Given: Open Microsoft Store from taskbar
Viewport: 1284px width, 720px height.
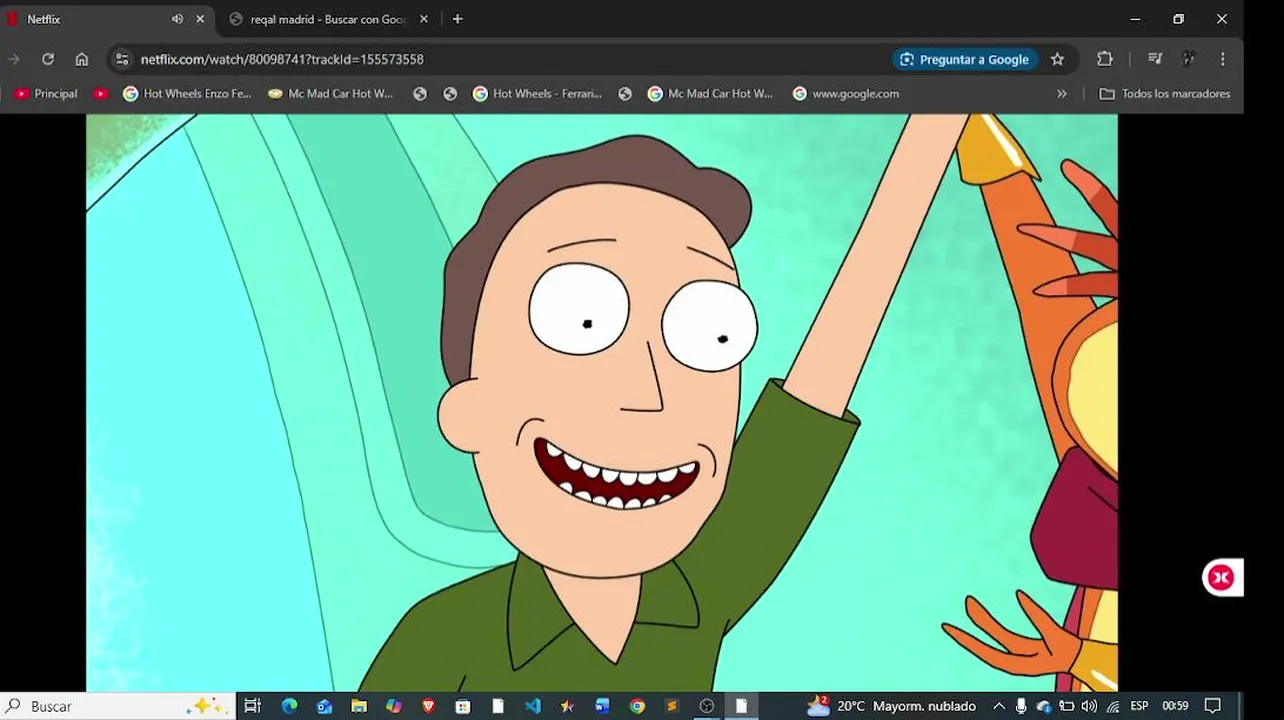Looking at the screenshot, I should tap(463, 706).
